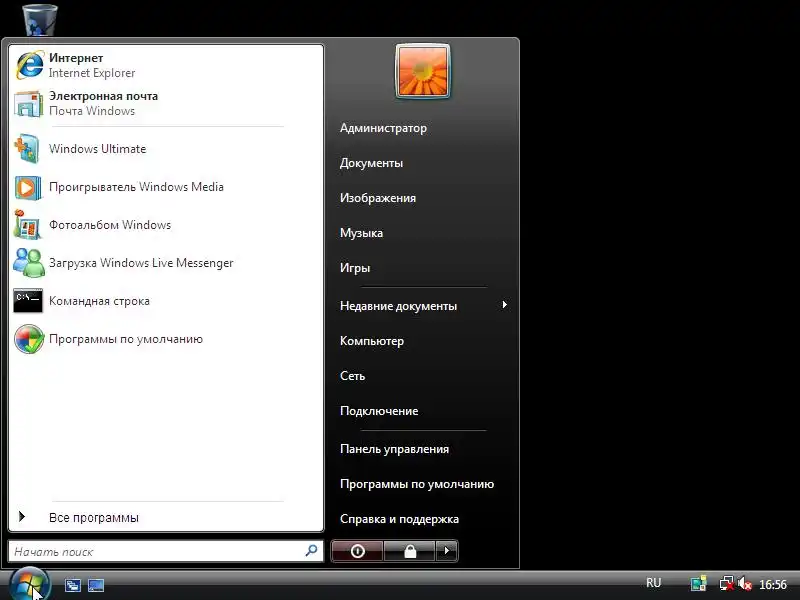
Task: Click the colored squares tray icon
Action: pyautogui.click(x=698, y=584)
